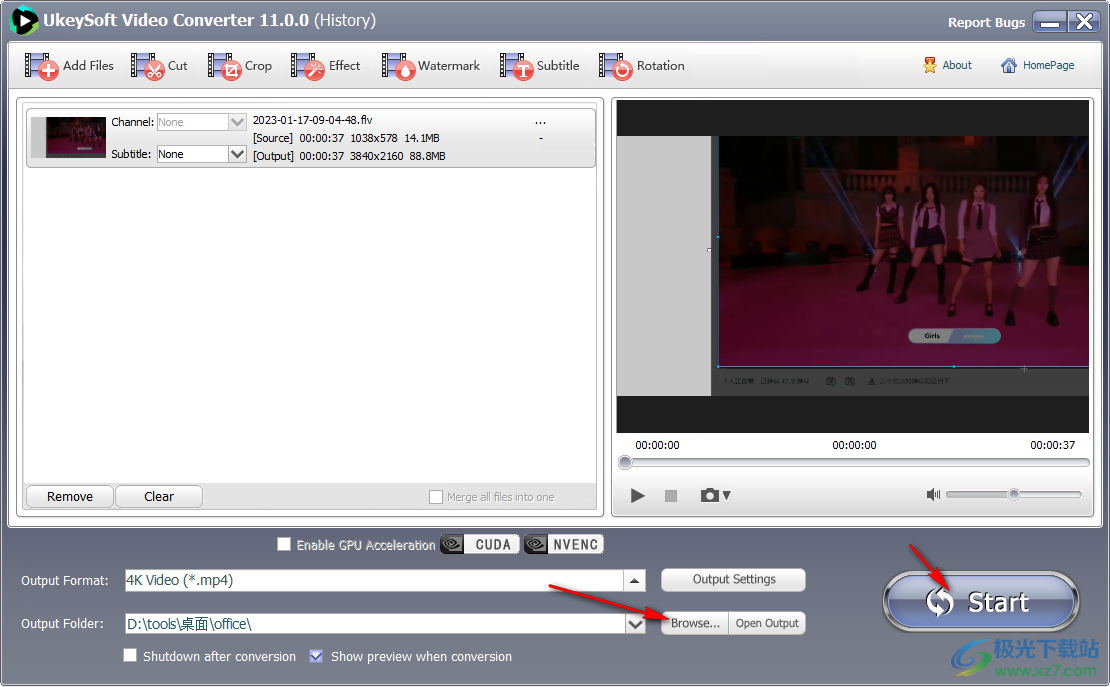Click Open Output button
1110x687 pixels.
tap(767, 623)
